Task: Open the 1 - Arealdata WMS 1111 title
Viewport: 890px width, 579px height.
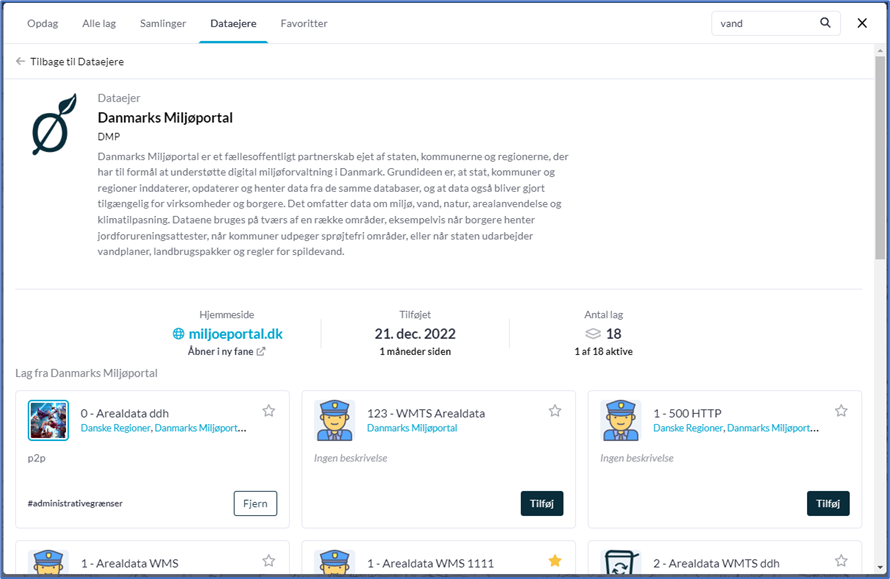Action: coord(430,563)
